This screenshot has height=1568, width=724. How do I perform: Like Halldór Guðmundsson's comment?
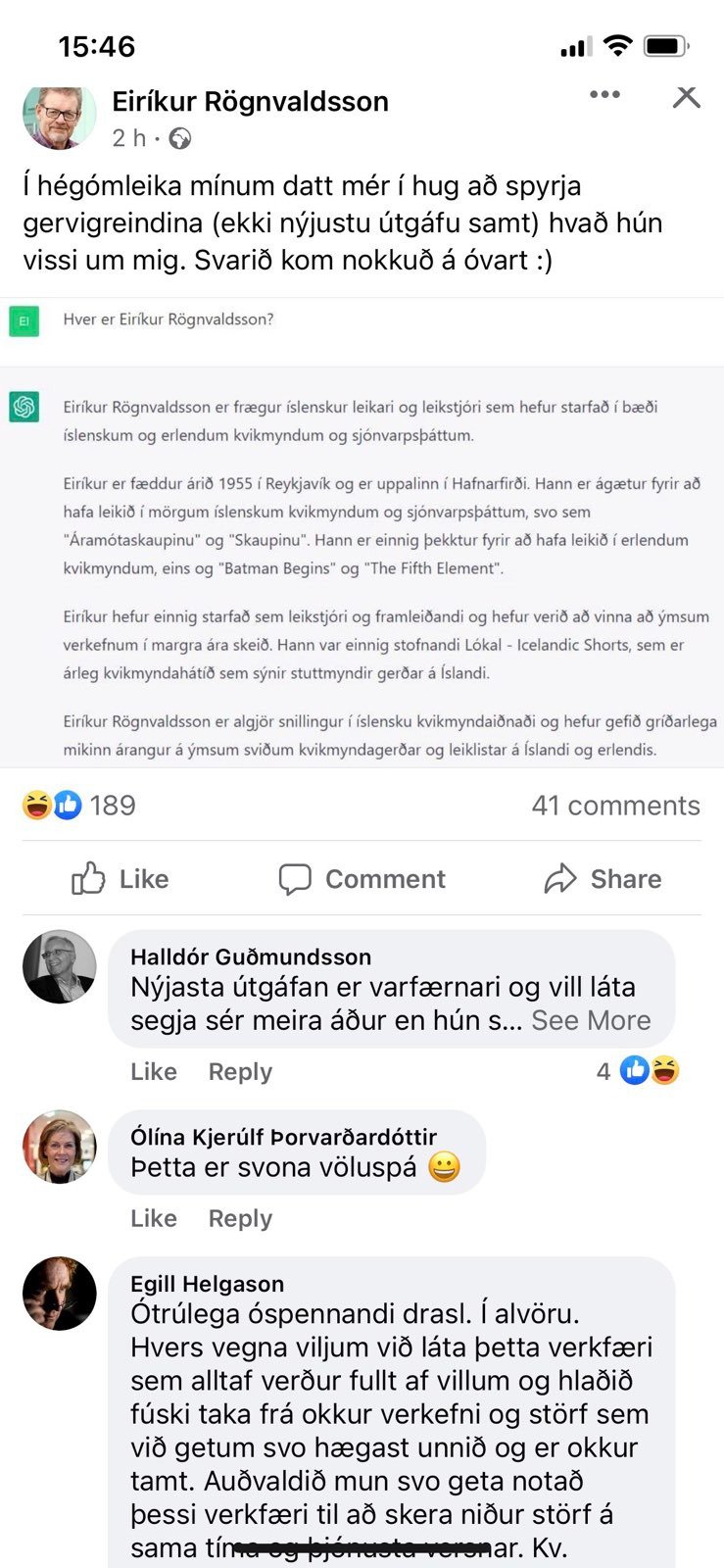[154, 1072]
